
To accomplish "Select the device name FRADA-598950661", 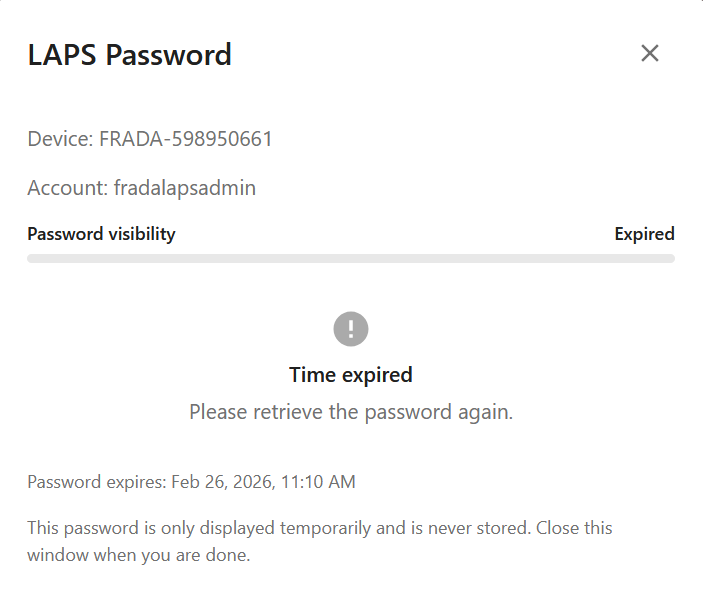I will tap(186, 139).
